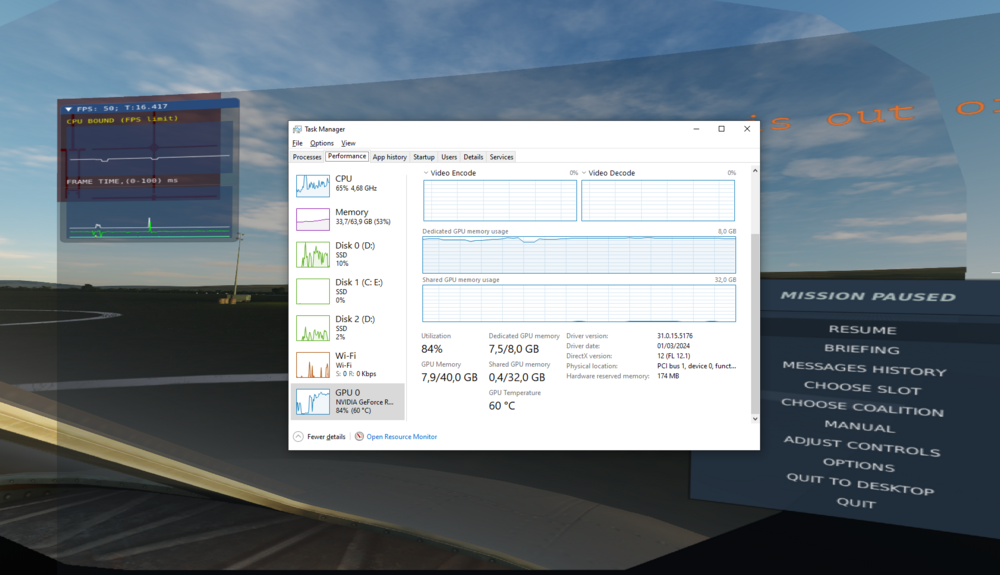Switch to the App history tab
The height and width of the screenshot is (575, 1000).
point(390,157)
